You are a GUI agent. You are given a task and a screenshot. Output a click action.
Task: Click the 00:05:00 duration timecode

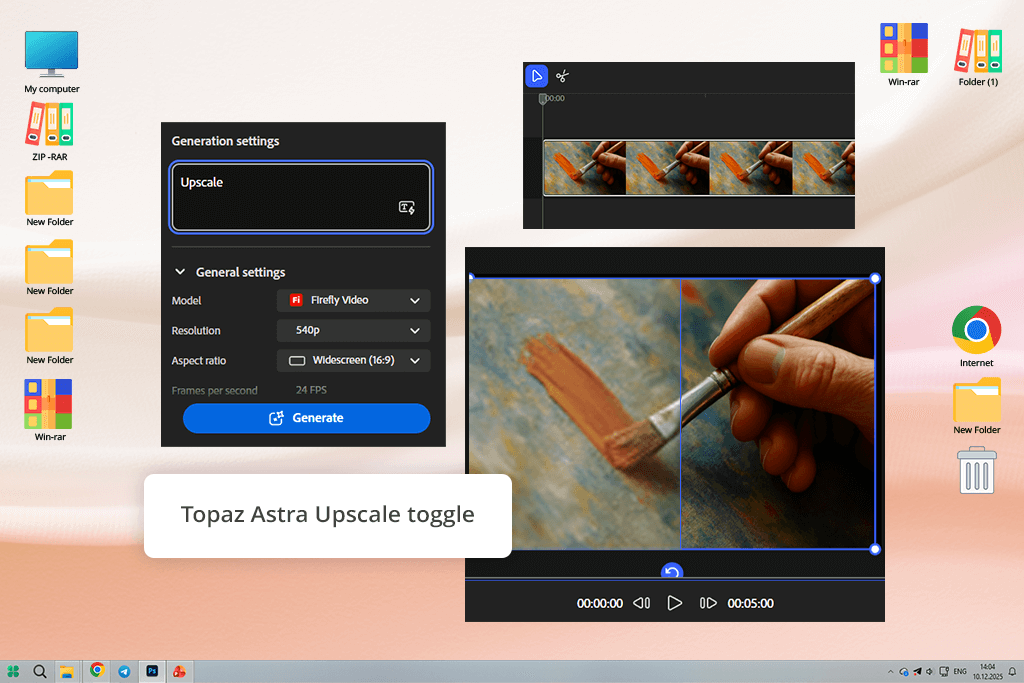click(750, 603)
